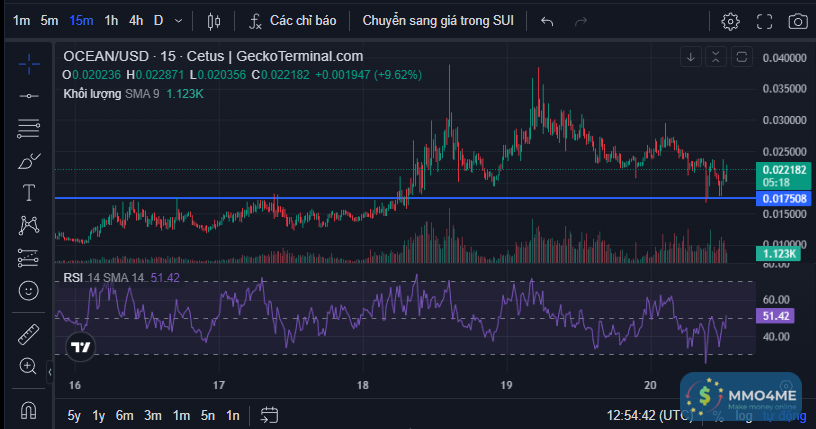The height and width of the screenshot is (429, 816).
Task: Toggle the magnet snap mode
Action: coord(29,411)
